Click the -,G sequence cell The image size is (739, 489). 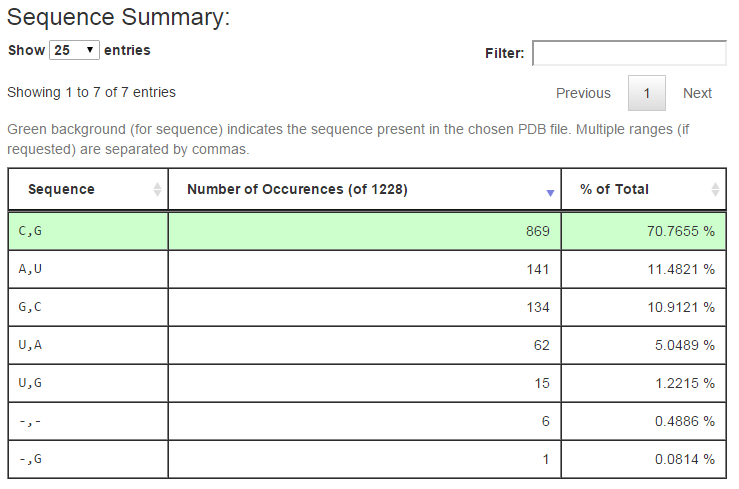coord(88,459)
